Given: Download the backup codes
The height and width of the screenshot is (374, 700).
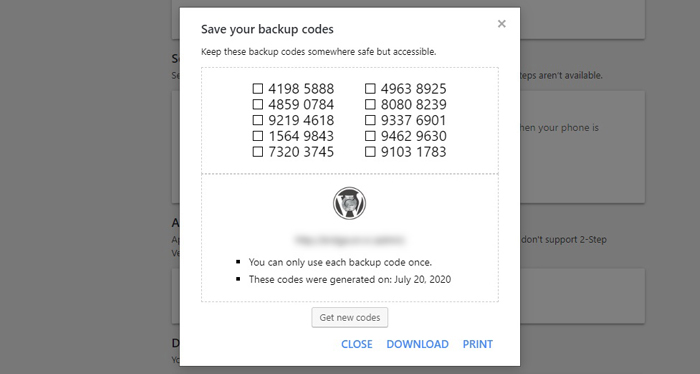Looking at the screenshot, I should pos(417,344).
